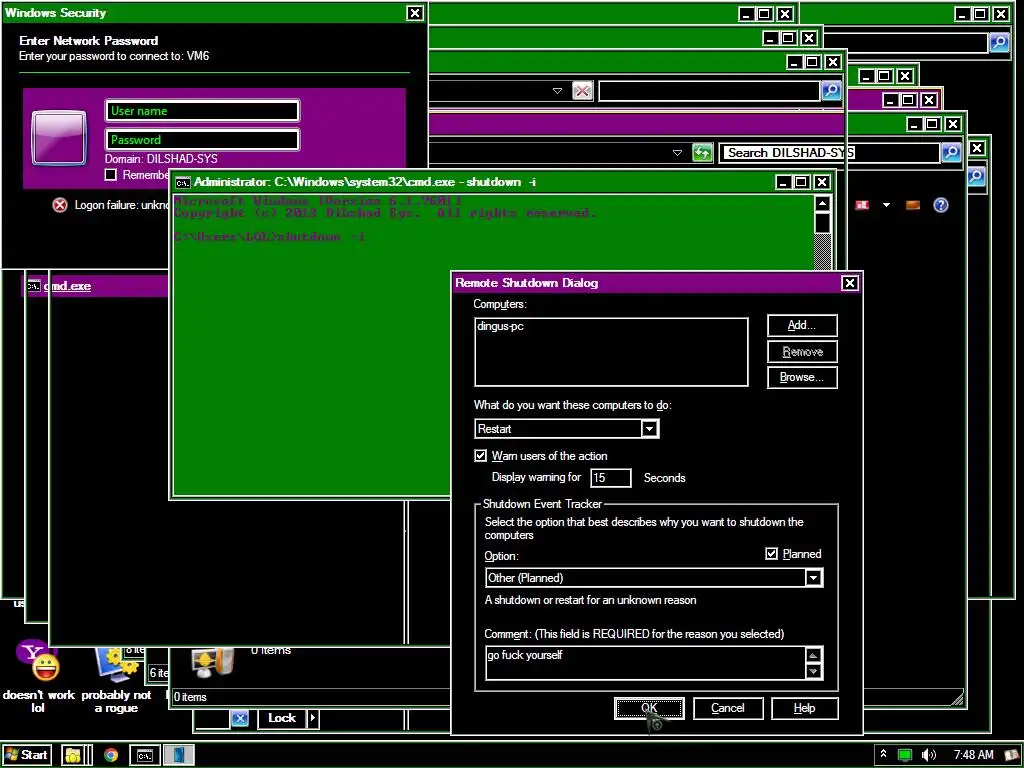Click the Search DILSHAD-SYS box
This screenshot has width=1024, height=768.
(831, 153)
